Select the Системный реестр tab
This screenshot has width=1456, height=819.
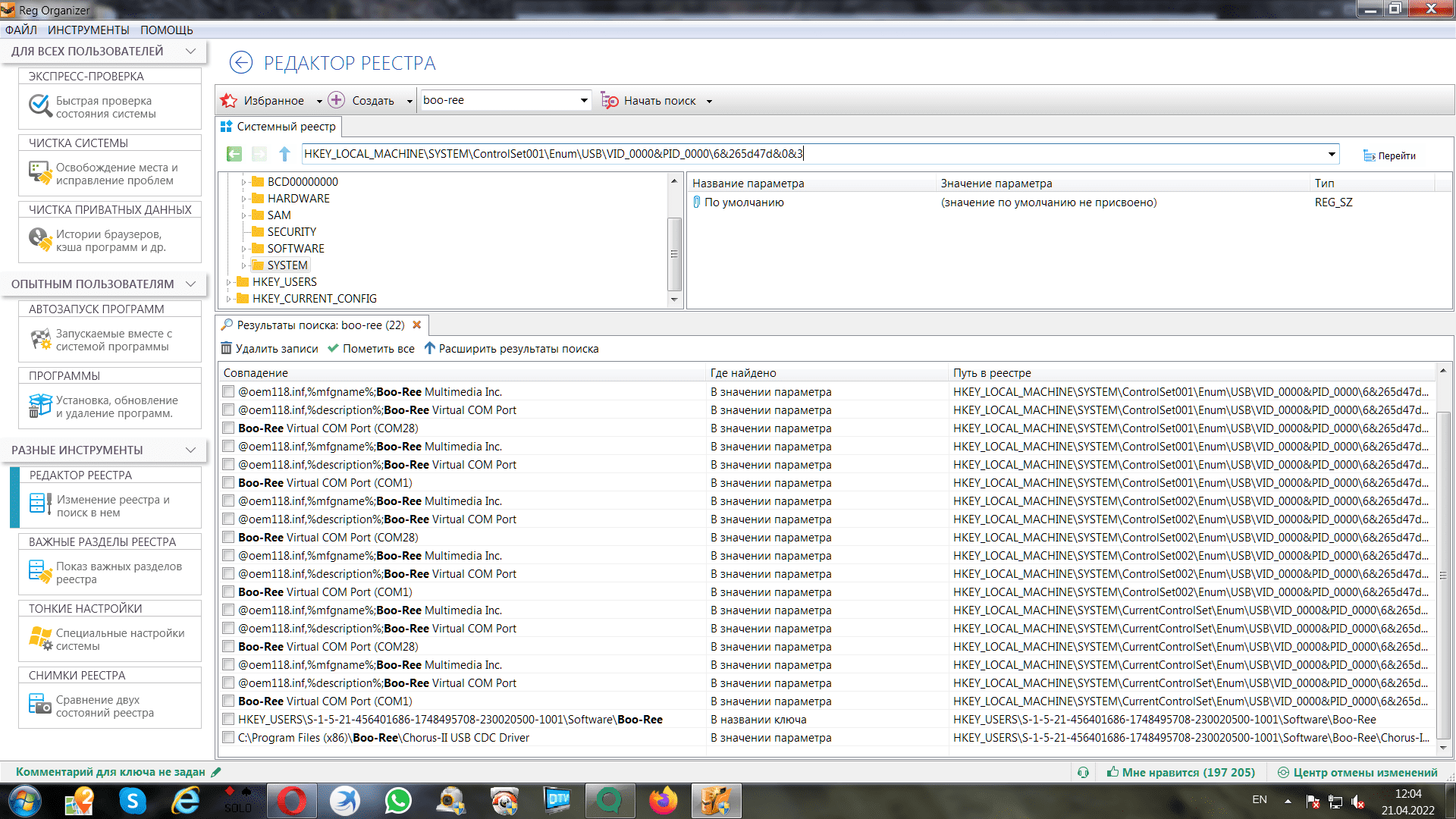(x=278, y=127)
